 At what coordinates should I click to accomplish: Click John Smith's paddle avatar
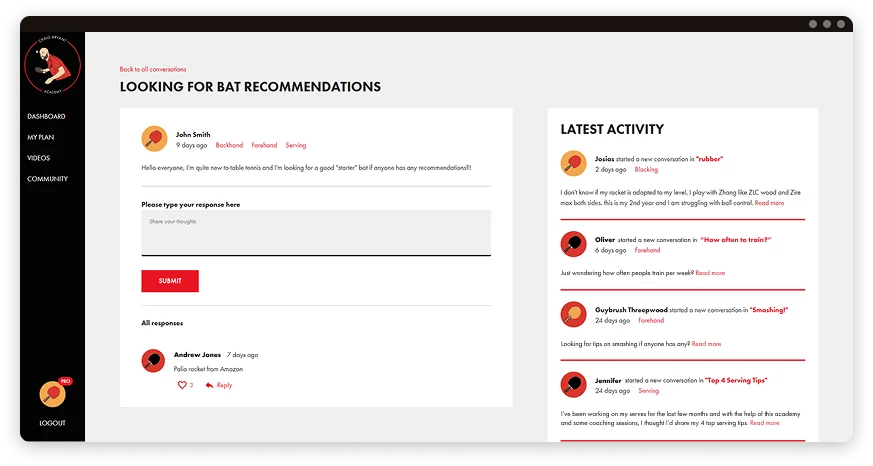(x=154, y=139)
